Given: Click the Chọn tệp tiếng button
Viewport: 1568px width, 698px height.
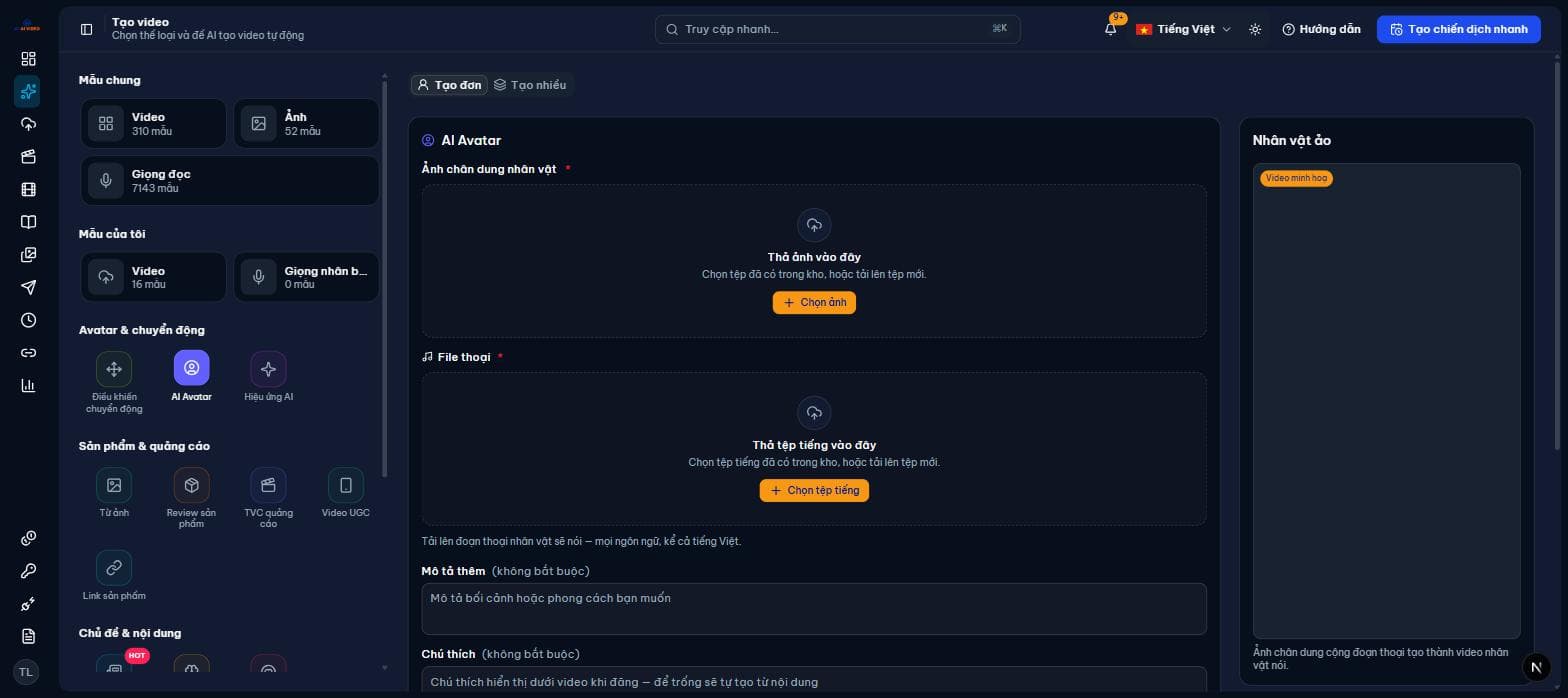Looking at the screenshot, I should click(814, 490).
